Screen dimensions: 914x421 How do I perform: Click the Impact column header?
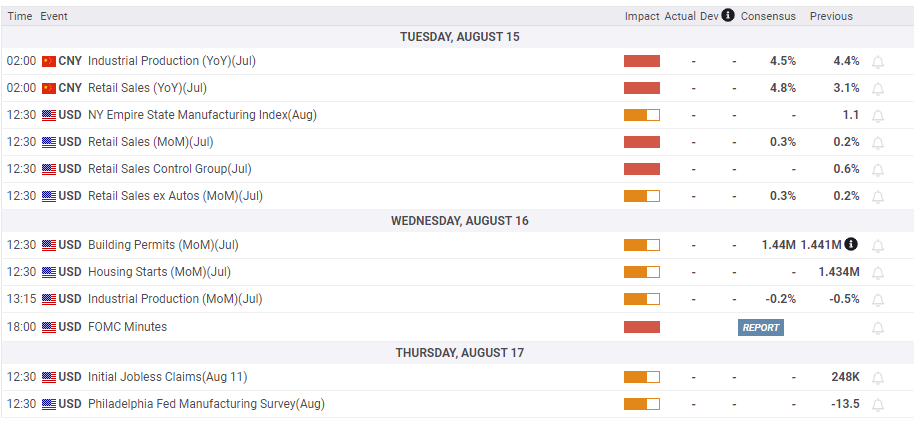tap(642, 16)
